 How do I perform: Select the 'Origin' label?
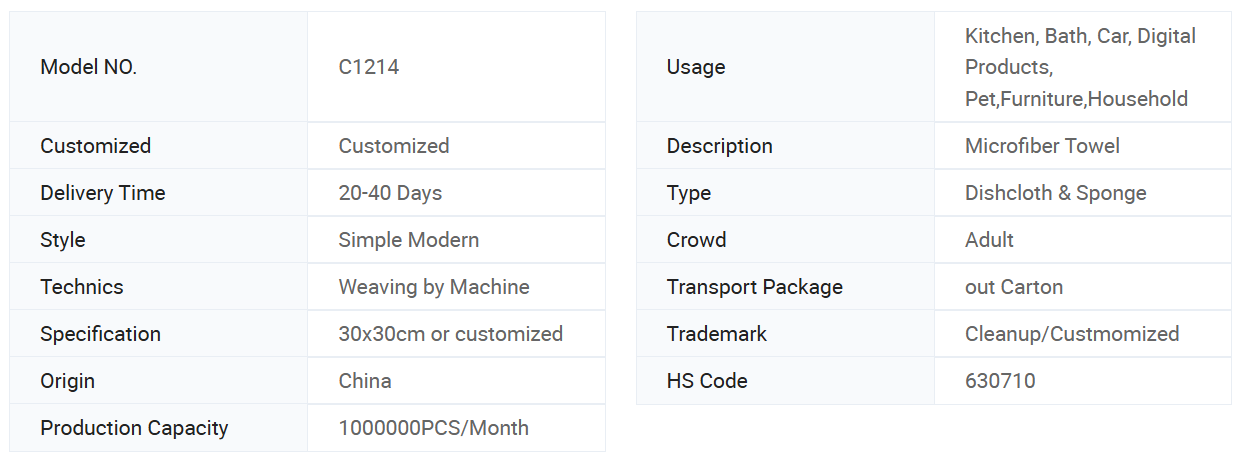tap(68, 381)
